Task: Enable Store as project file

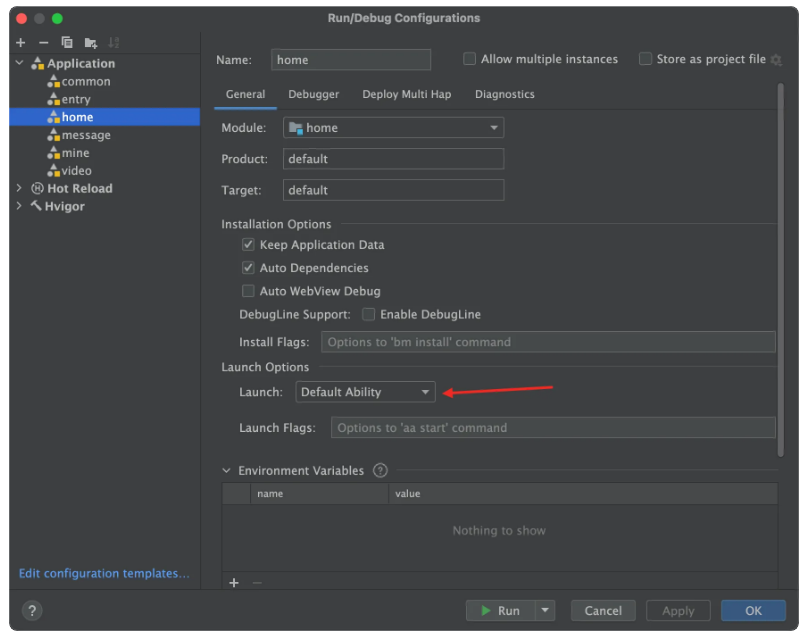Action: (645, 59)
